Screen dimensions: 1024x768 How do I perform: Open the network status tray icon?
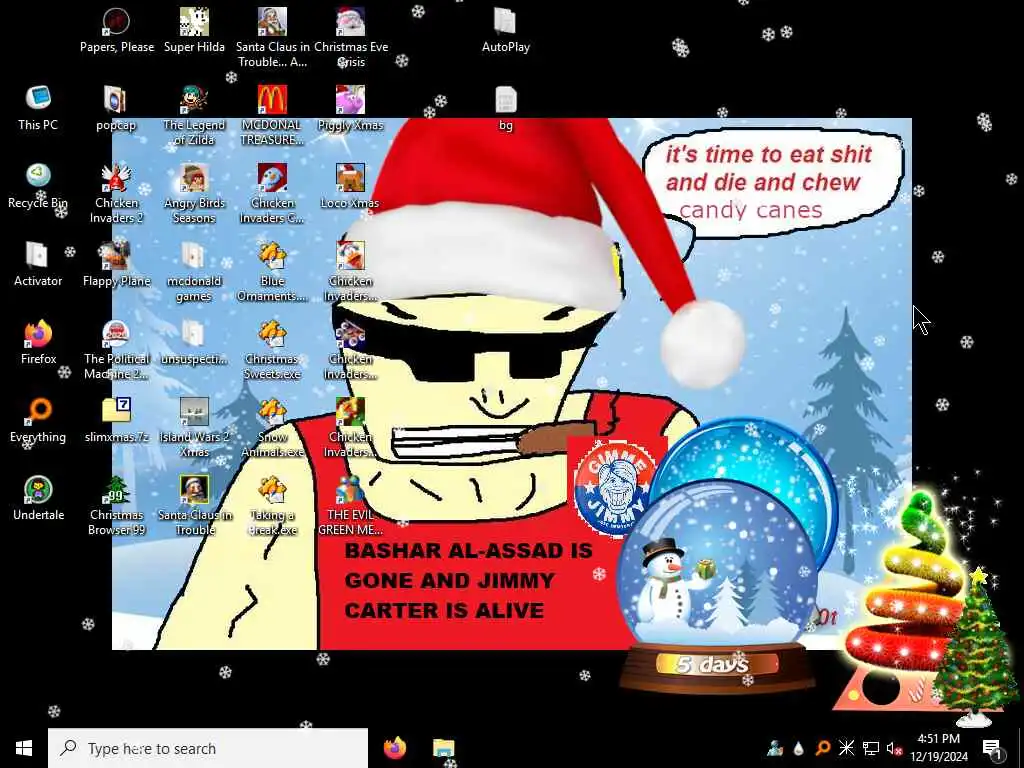click(871, 748)
